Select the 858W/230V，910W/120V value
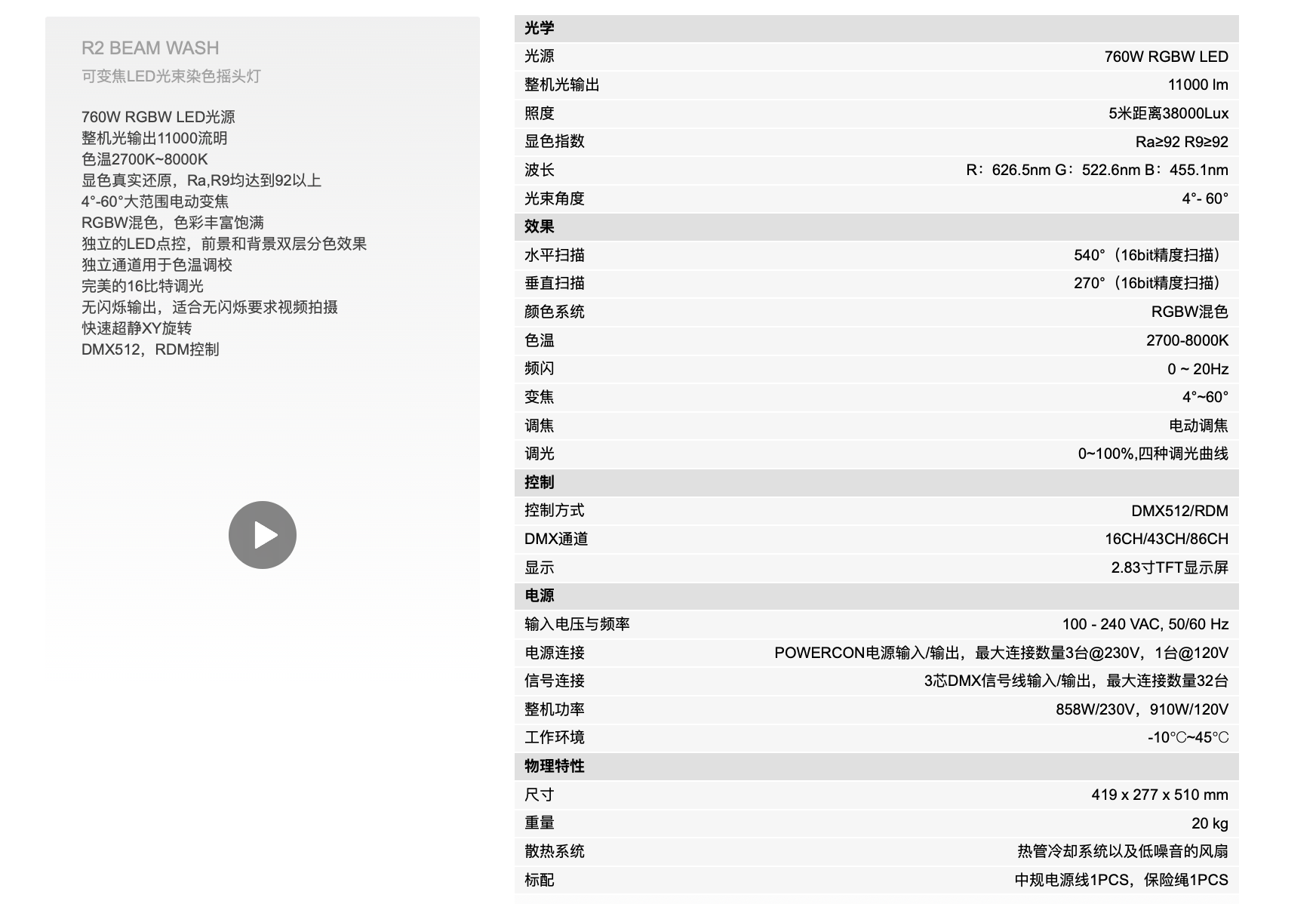This screenshot has height=904, width=1316. 1142,709
